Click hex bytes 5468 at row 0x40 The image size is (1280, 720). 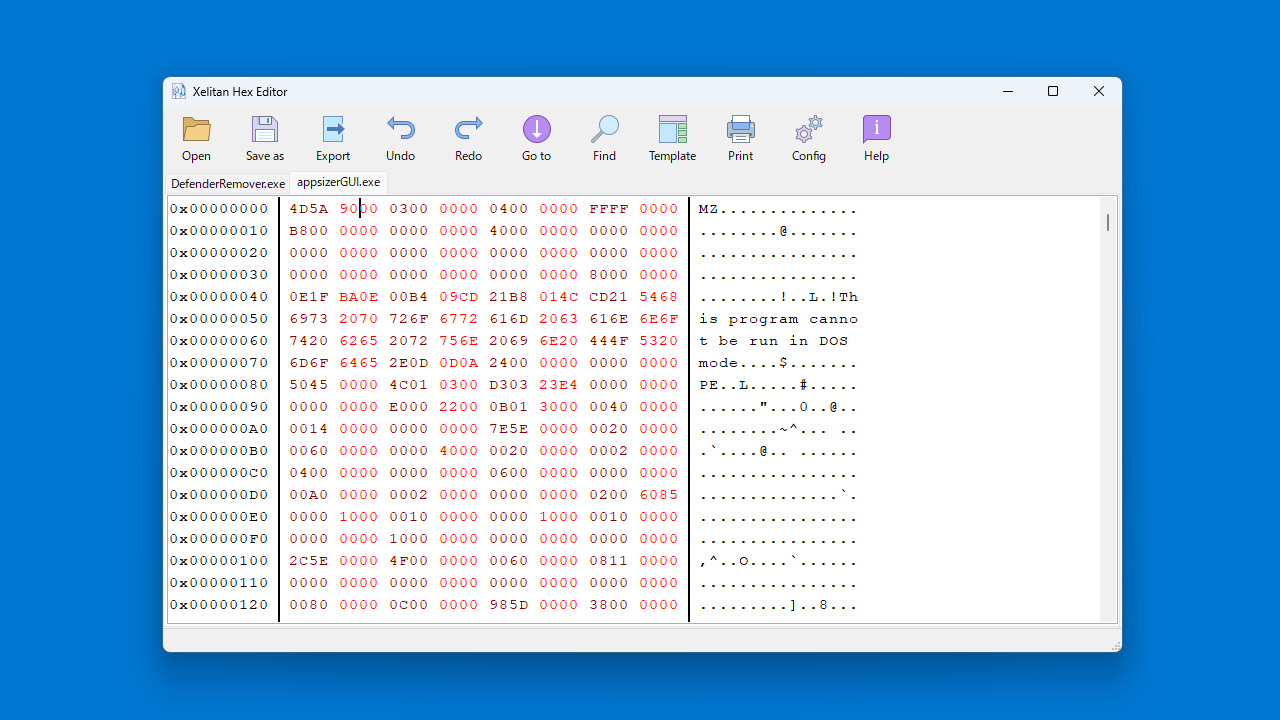[x=659, y=297]
